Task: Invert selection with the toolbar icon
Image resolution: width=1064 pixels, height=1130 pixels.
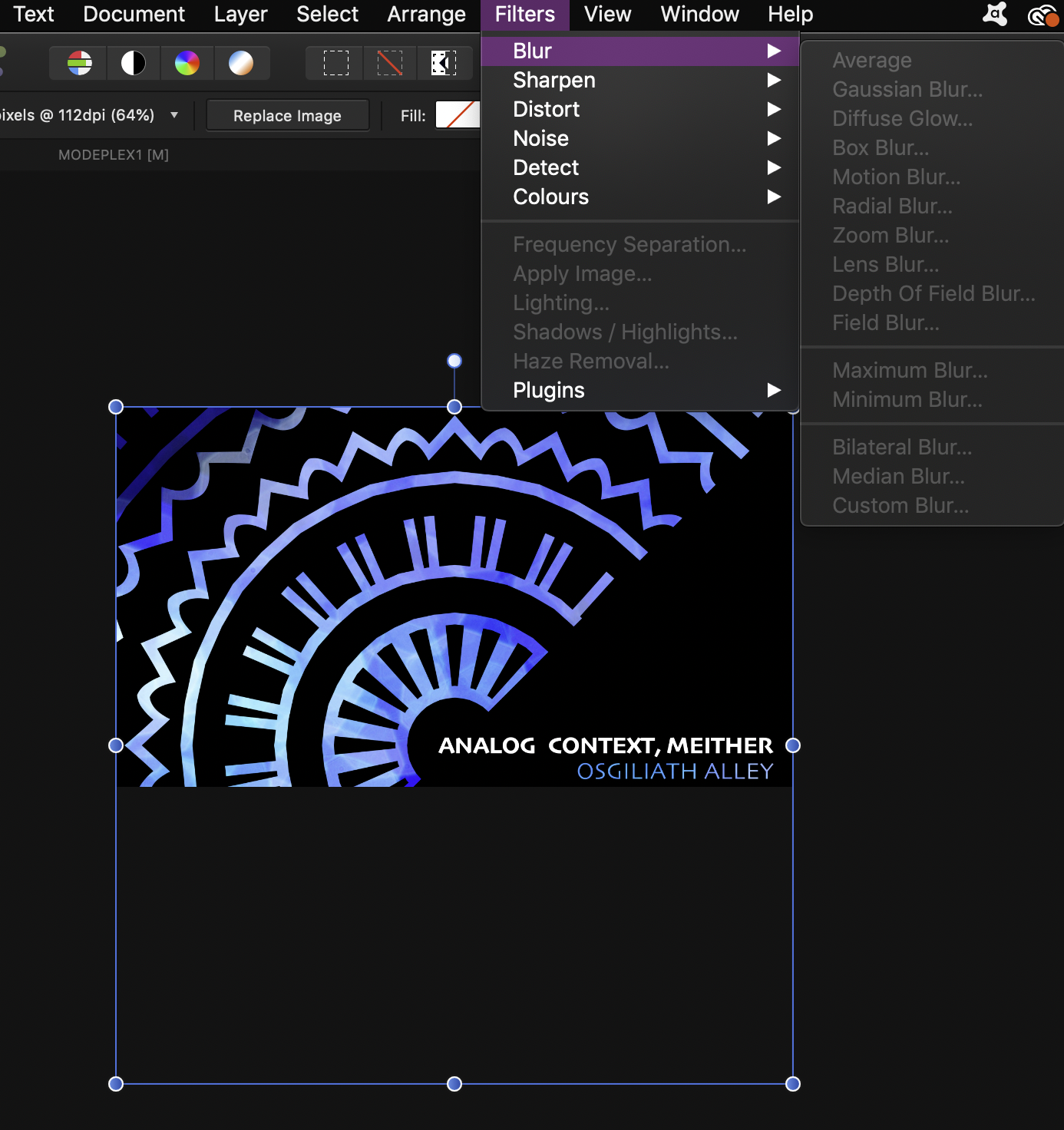Action: 444,63
